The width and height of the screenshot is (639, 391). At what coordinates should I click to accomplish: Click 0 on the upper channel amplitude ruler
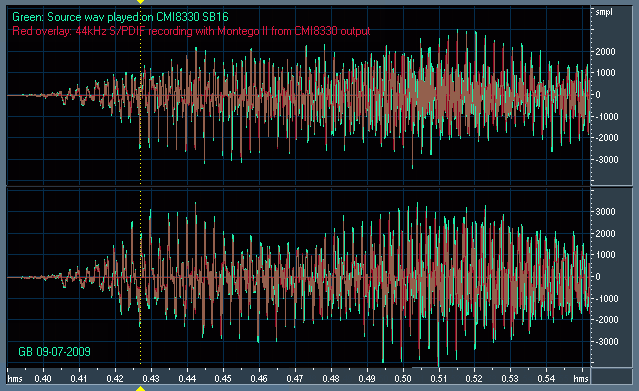pos(598,95)
